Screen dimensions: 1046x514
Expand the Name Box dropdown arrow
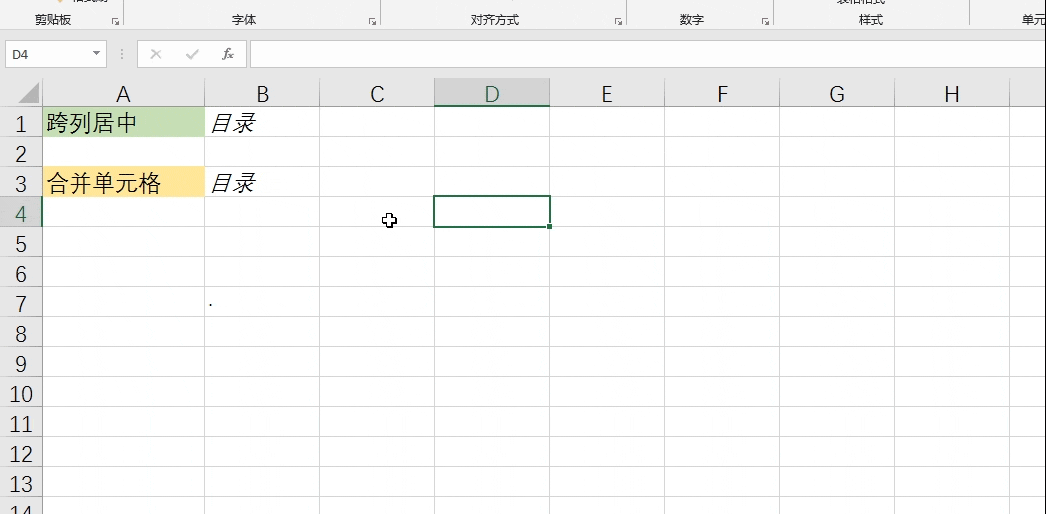click(97, 54)
